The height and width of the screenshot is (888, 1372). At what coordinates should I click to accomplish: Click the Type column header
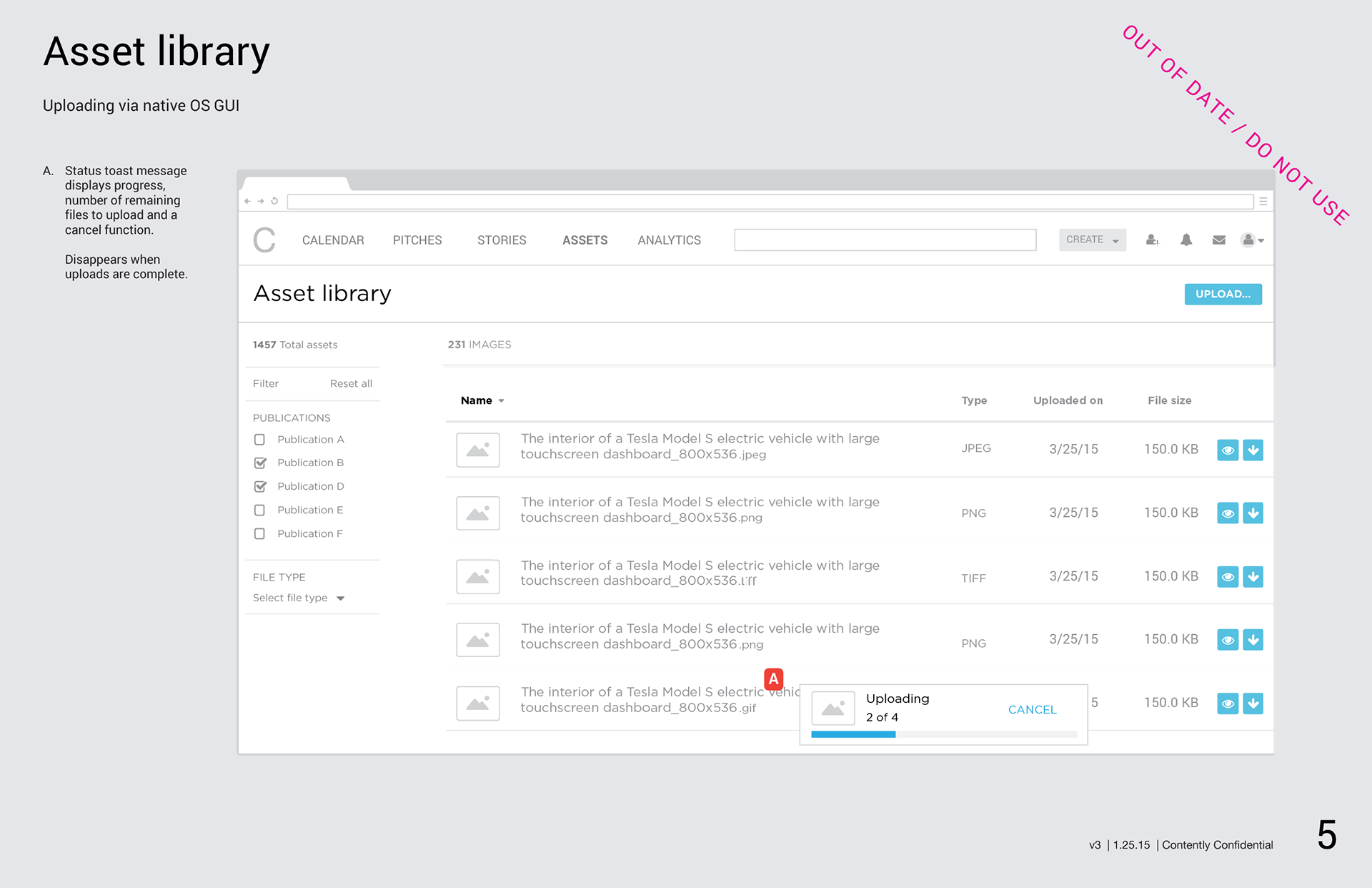[x=974, y=400]
